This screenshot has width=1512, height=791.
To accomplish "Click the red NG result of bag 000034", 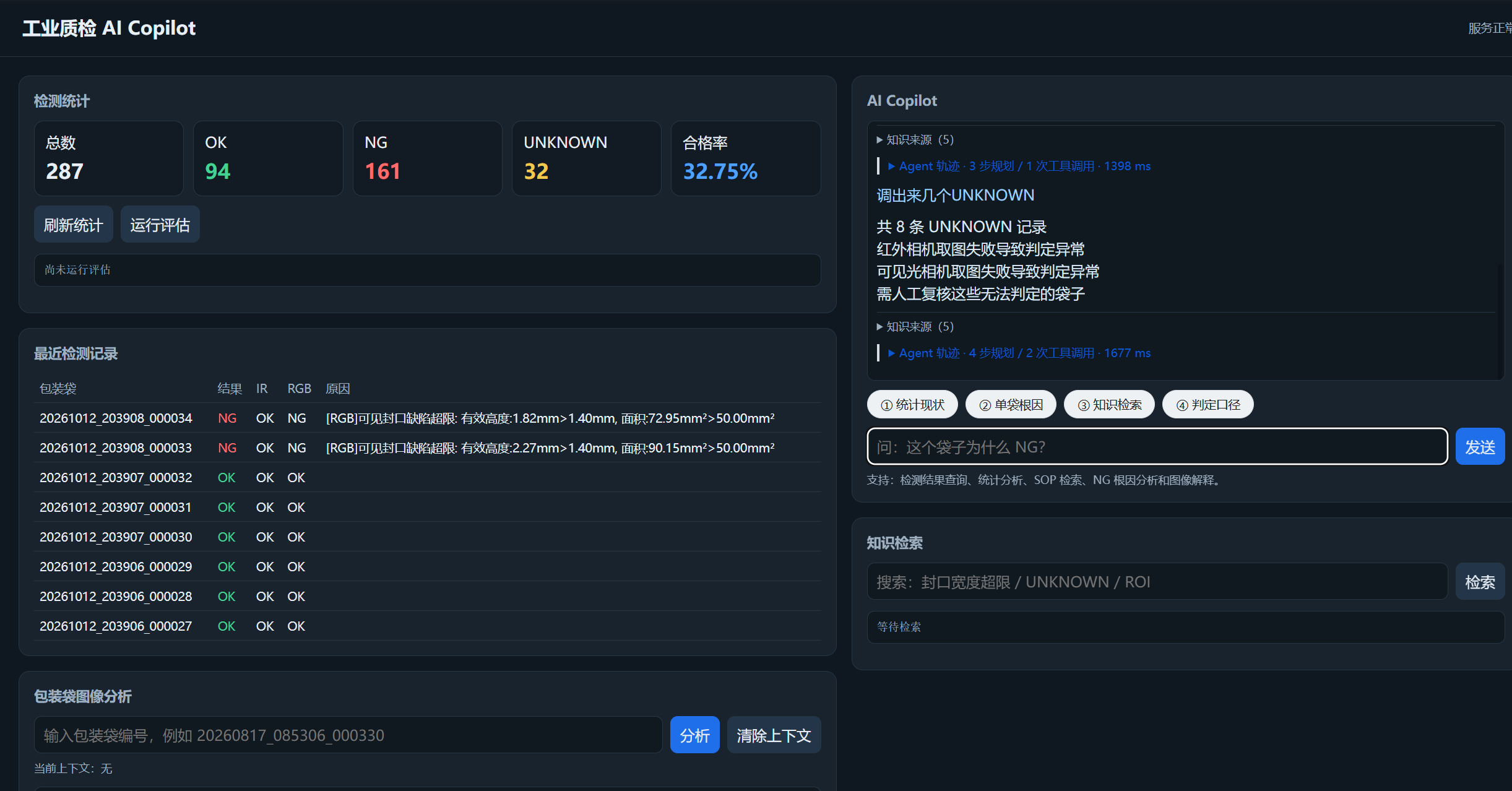I will tap(227, 418).
